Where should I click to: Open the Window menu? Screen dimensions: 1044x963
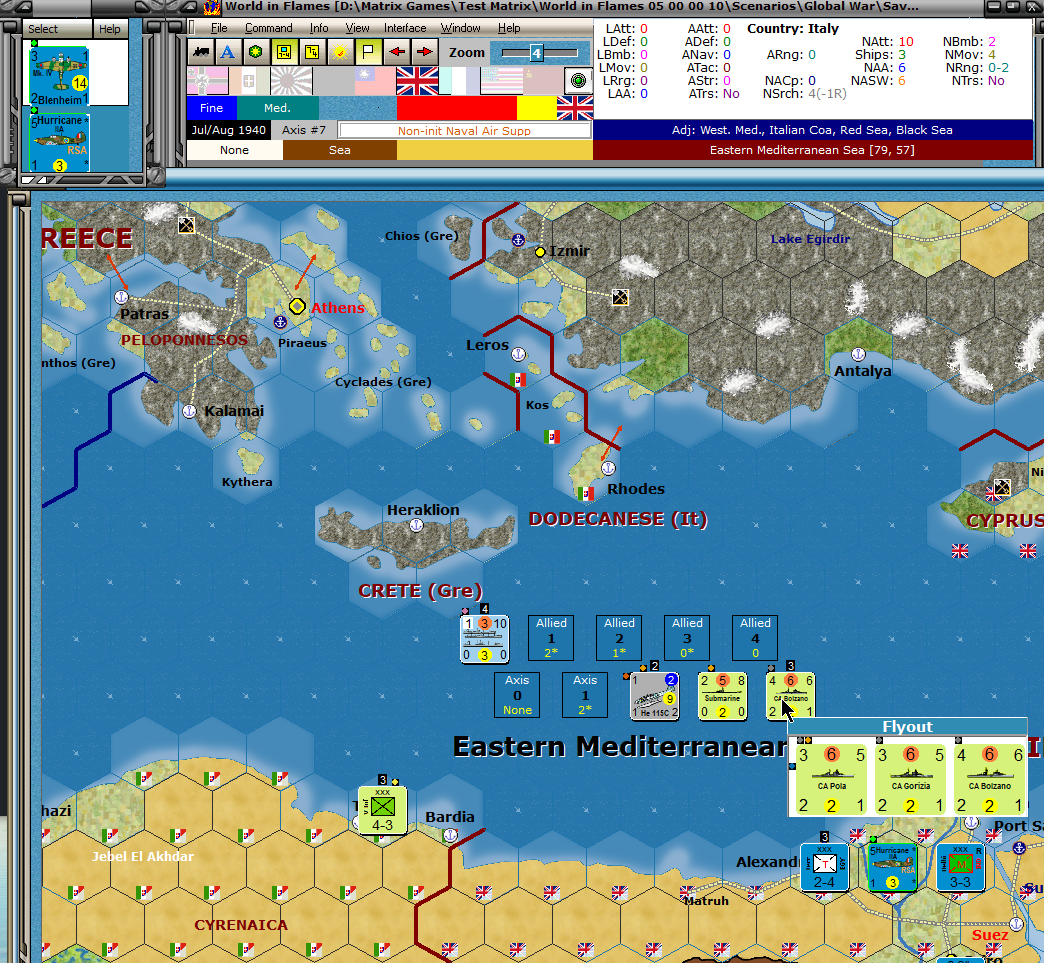pos(460,28)
